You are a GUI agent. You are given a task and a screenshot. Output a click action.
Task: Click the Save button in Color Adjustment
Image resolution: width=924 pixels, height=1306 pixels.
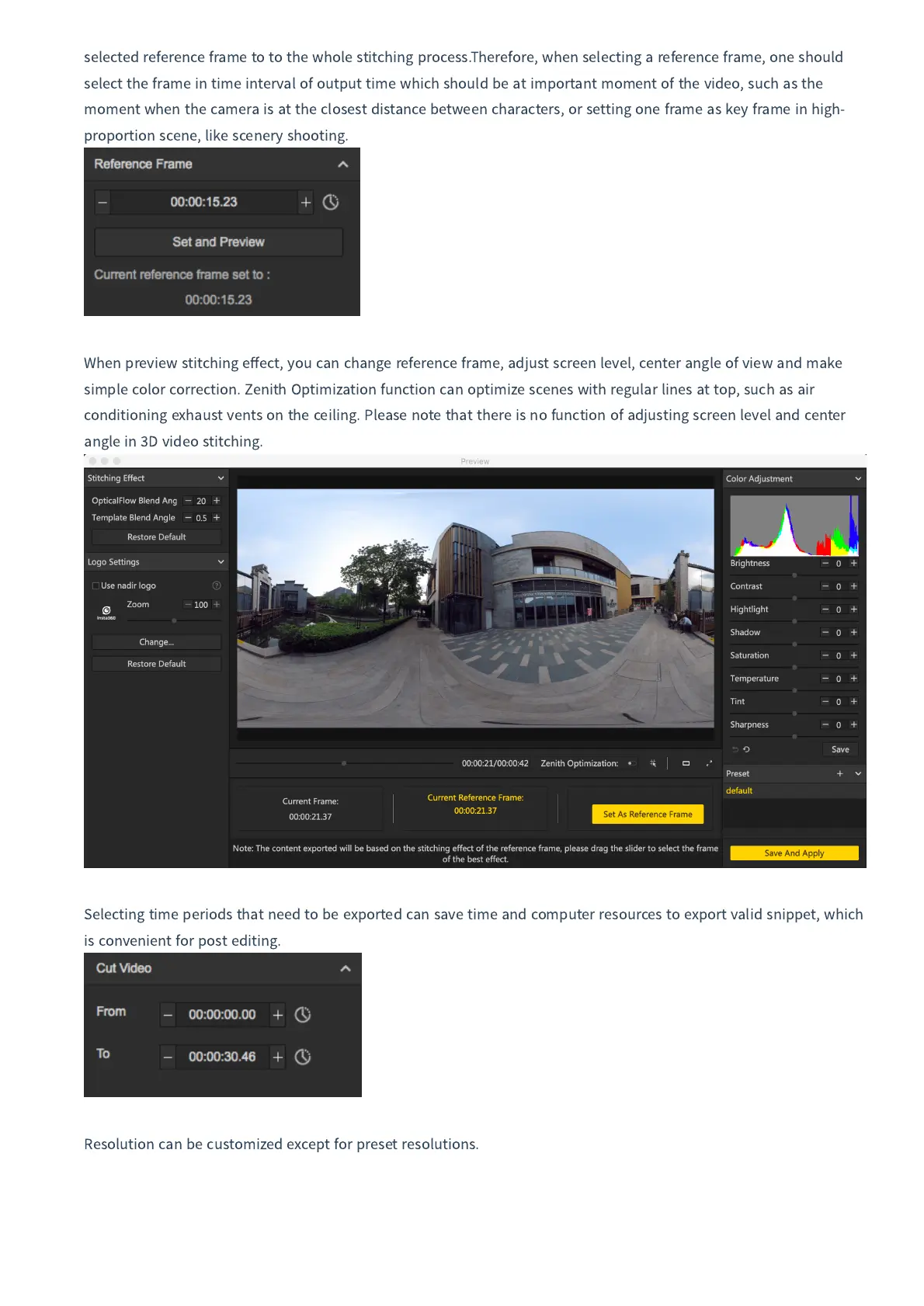(840, 750)
